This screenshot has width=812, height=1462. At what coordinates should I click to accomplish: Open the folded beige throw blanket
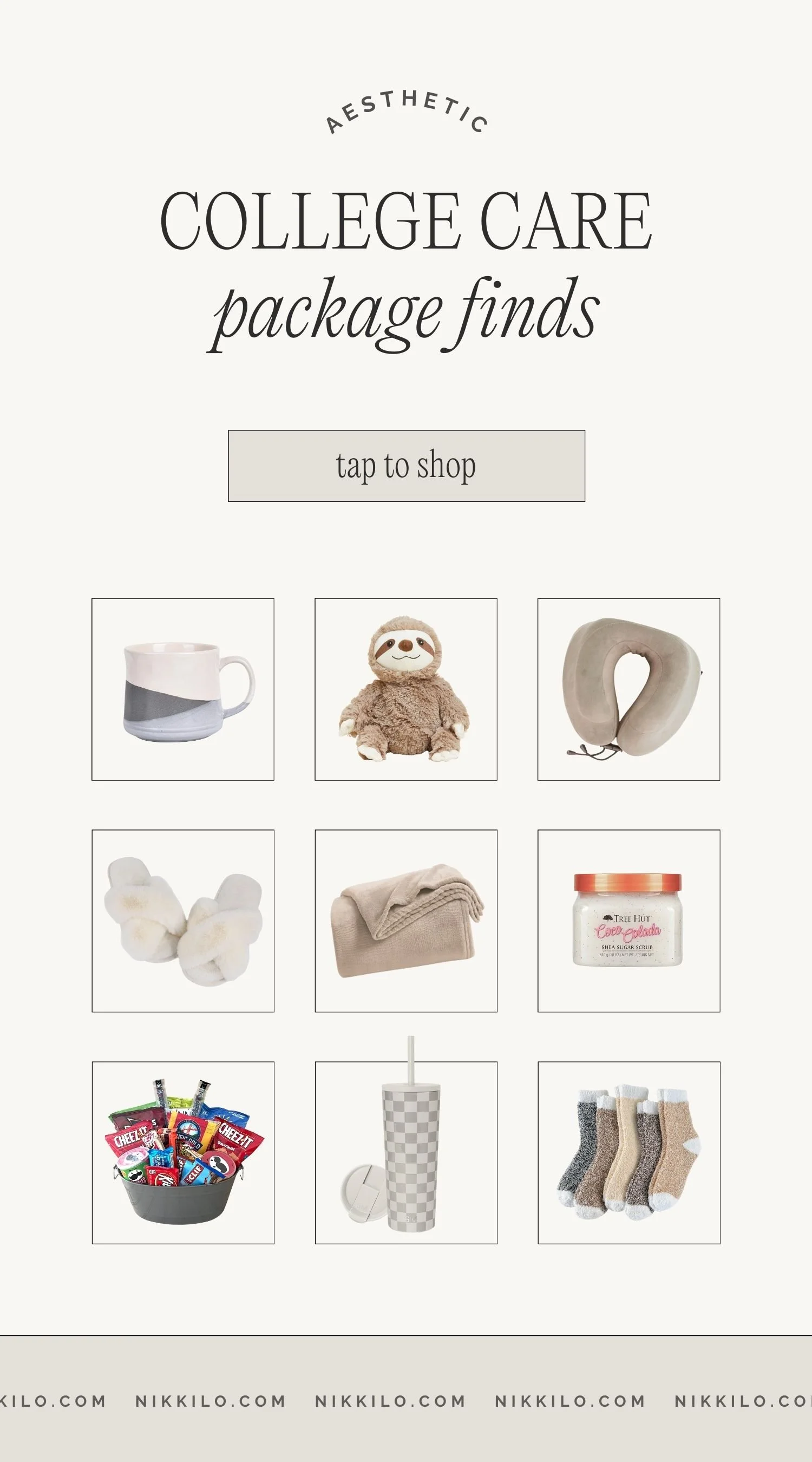405,921
